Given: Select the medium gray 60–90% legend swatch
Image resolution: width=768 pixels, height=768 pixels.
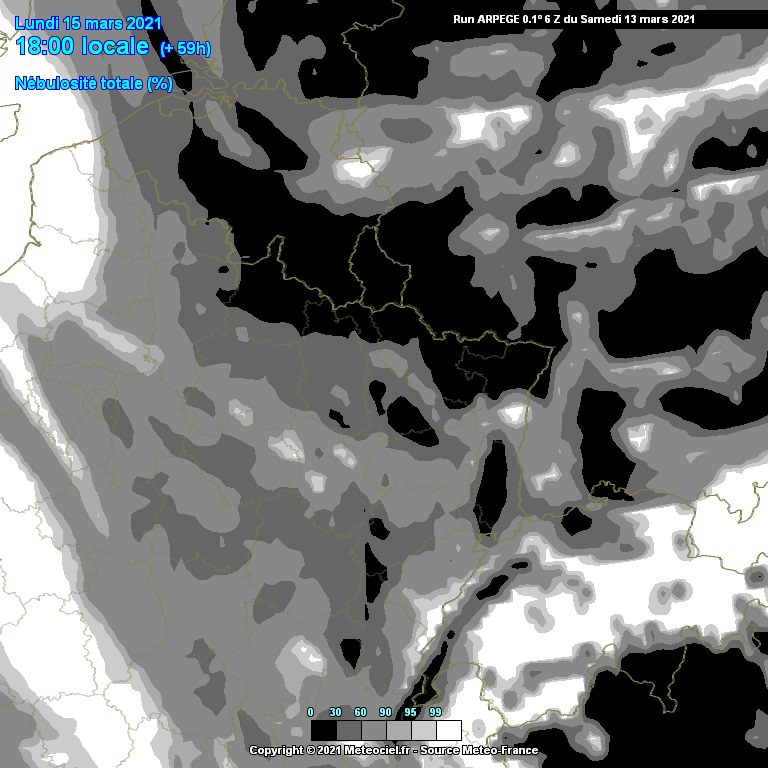Looking at the screenshot, I should pyautogui.click(x=373, y=730).
